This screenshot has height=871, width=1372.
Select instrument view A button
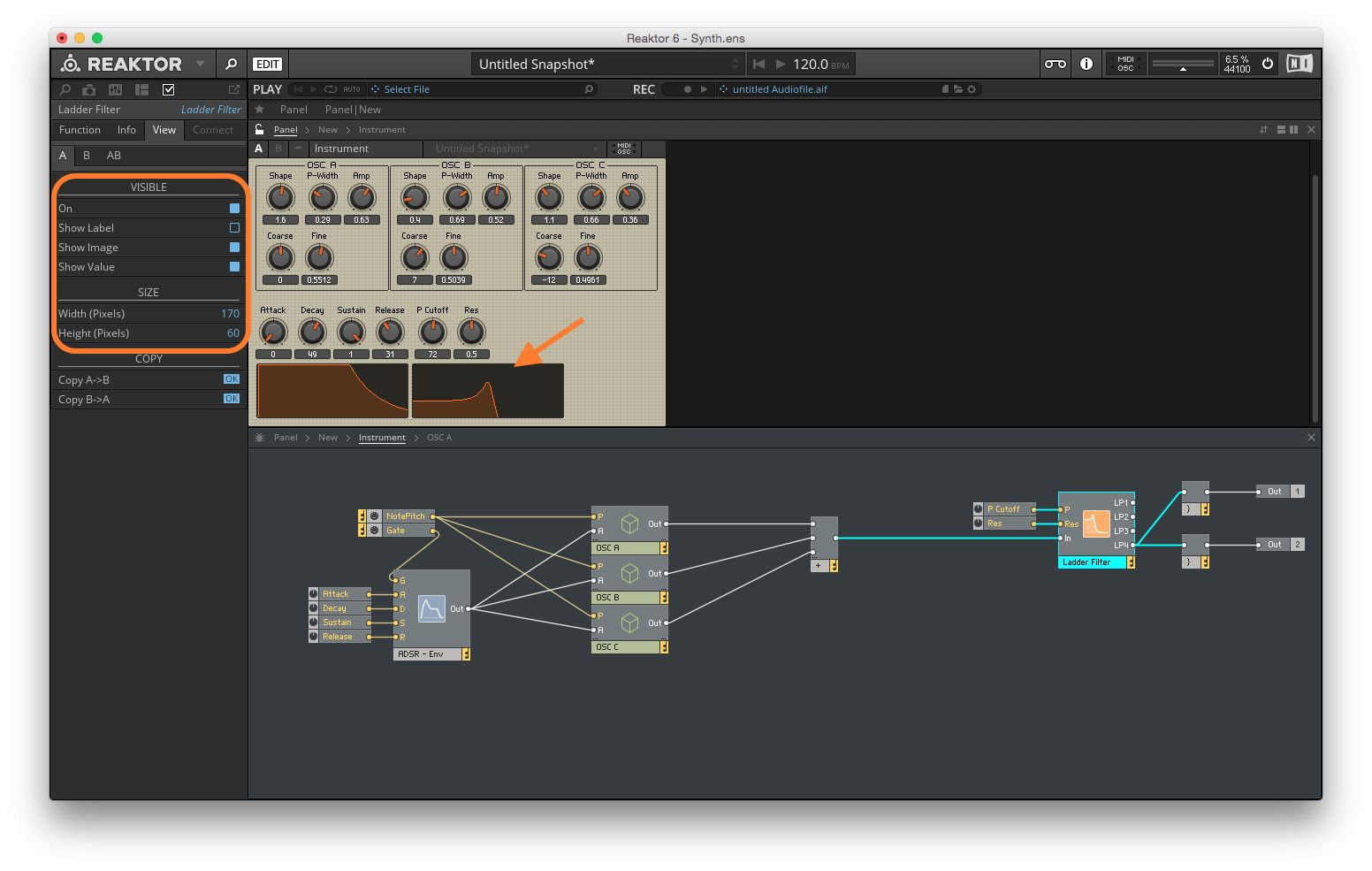click(x=258, y=149)
